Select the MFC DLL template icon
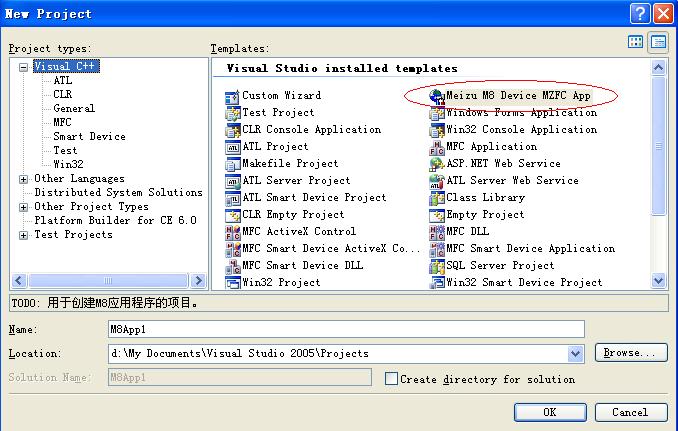 point(437,232)
